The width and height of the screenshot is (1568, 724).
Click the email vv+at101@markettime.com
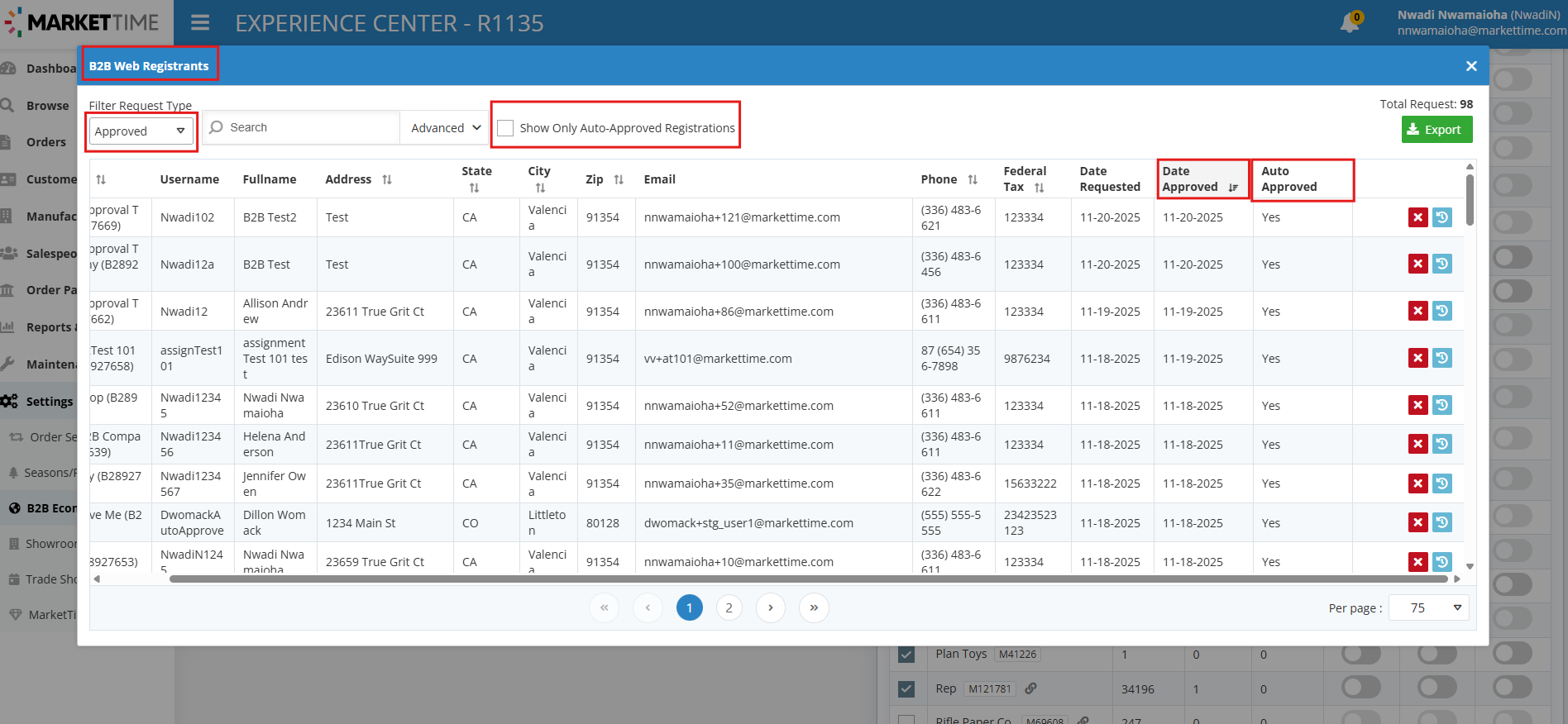click(x=718, y=359)
